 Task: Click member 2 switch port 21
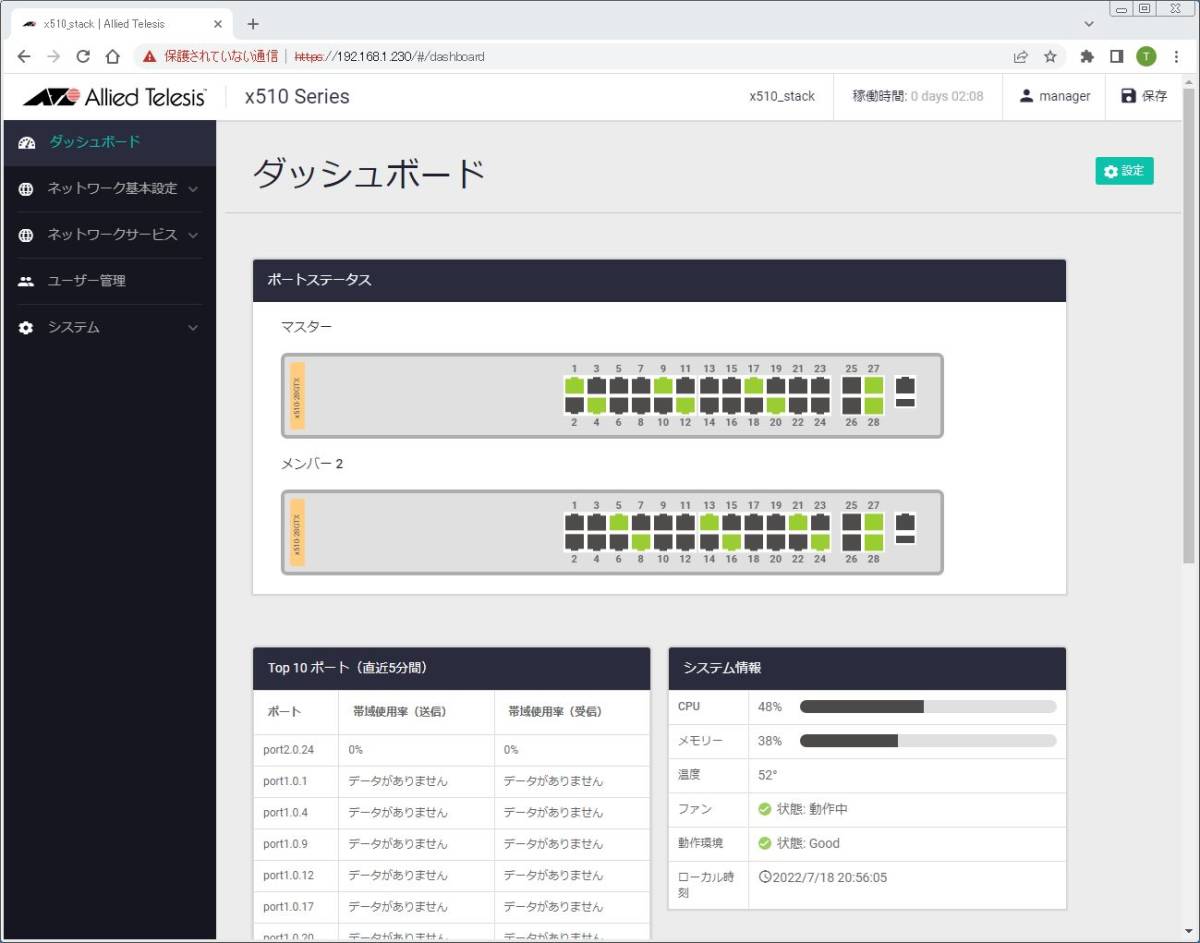point(798,522)
